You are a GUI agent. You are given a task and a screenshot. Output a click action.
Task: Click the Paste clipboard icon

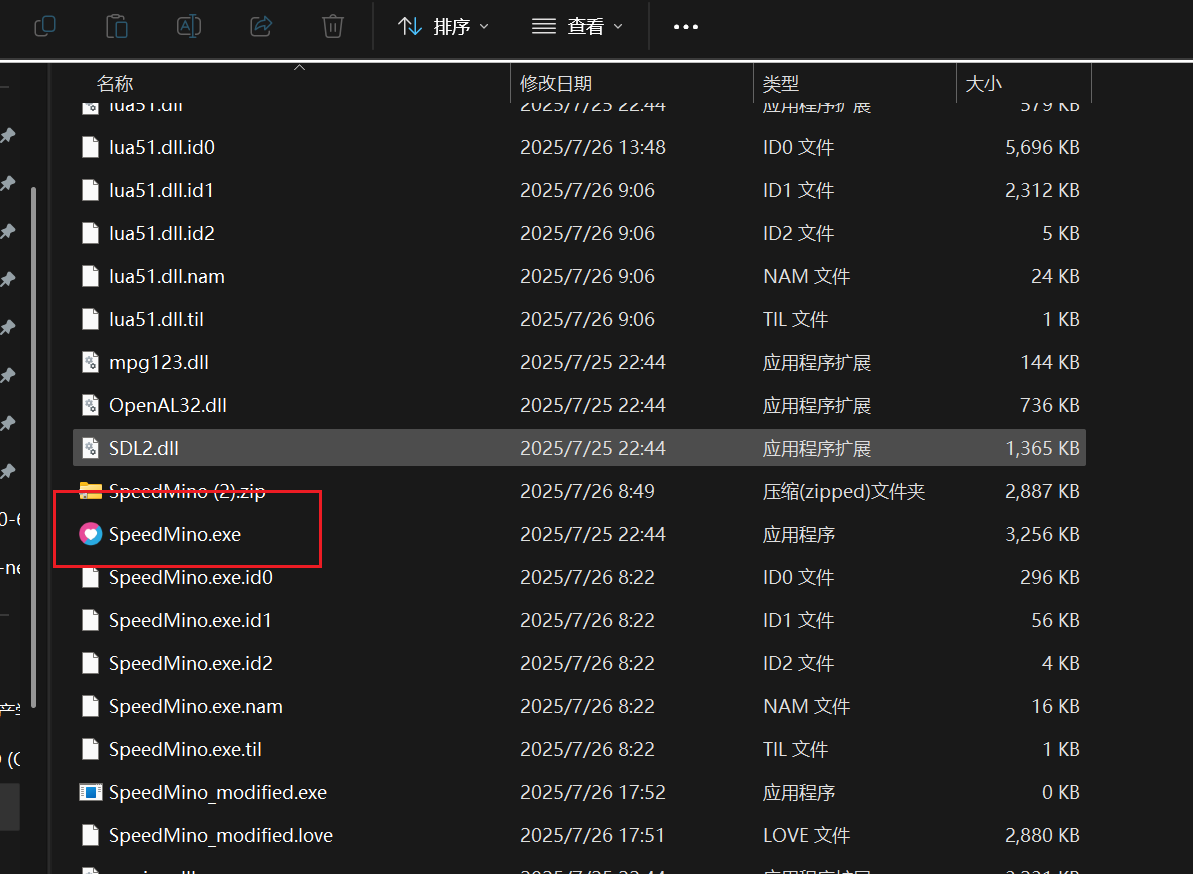coord(117,26)
